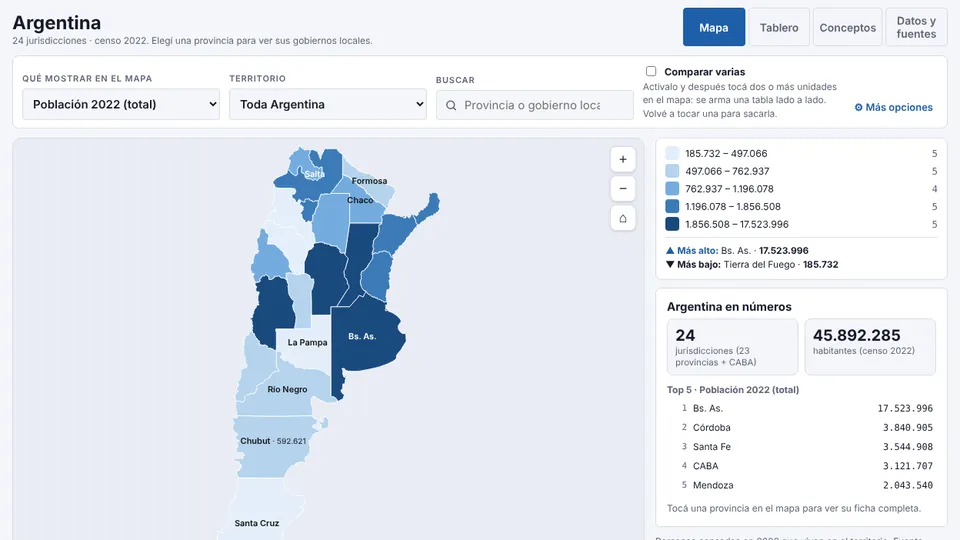
Task: Switch to the Mapa tab
Action: (714, 27)
